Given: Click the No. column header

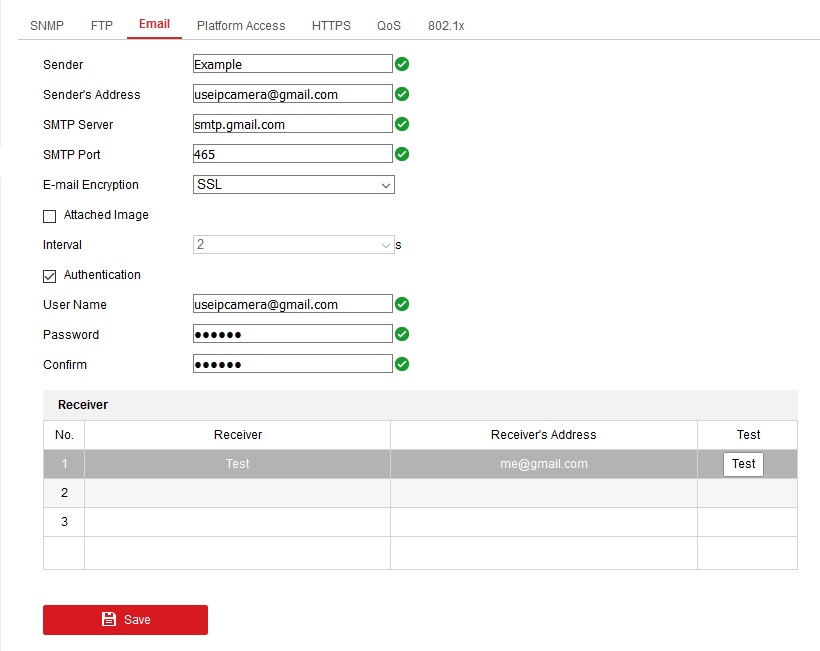Looking at the screenshot, I should (x=64, y=435).
